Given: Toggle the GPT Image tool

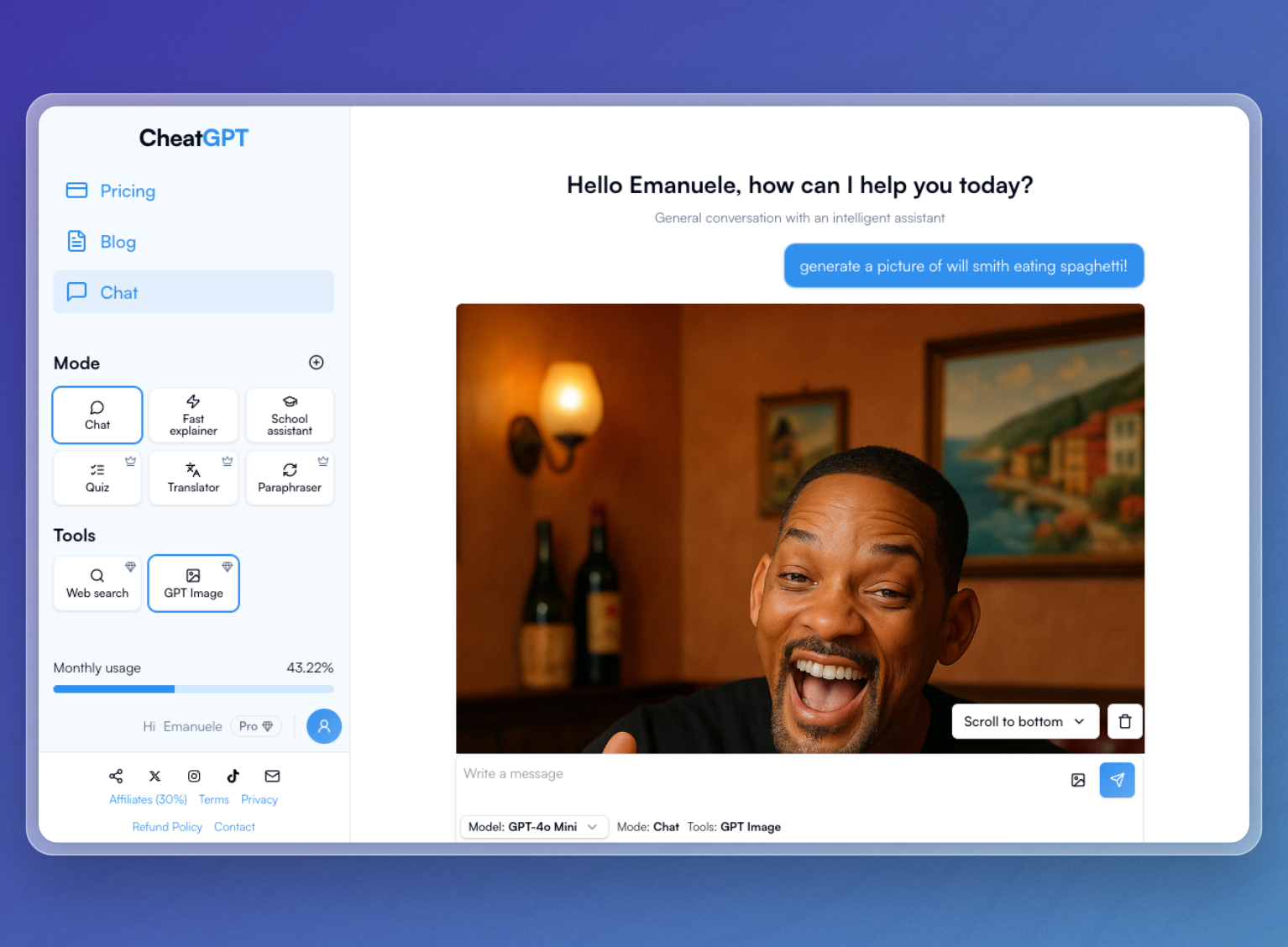Looking at the screenshot, I should click(x=193, y=583).
